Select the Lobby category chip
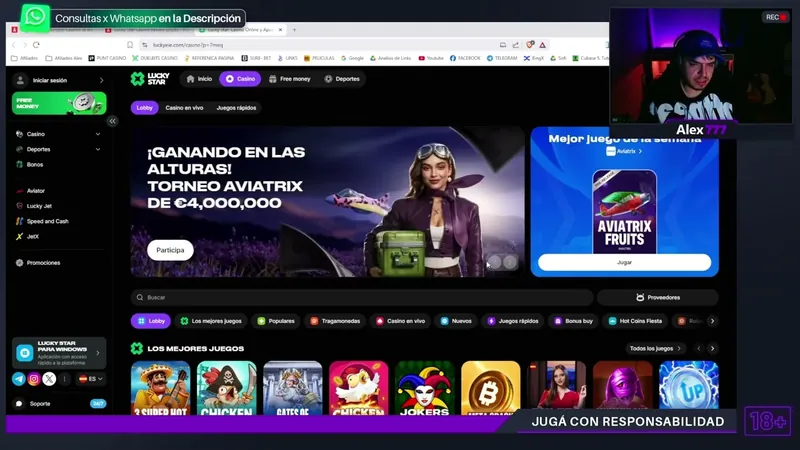The width and height of the screenshot is (800, 450). coord(151,321)
